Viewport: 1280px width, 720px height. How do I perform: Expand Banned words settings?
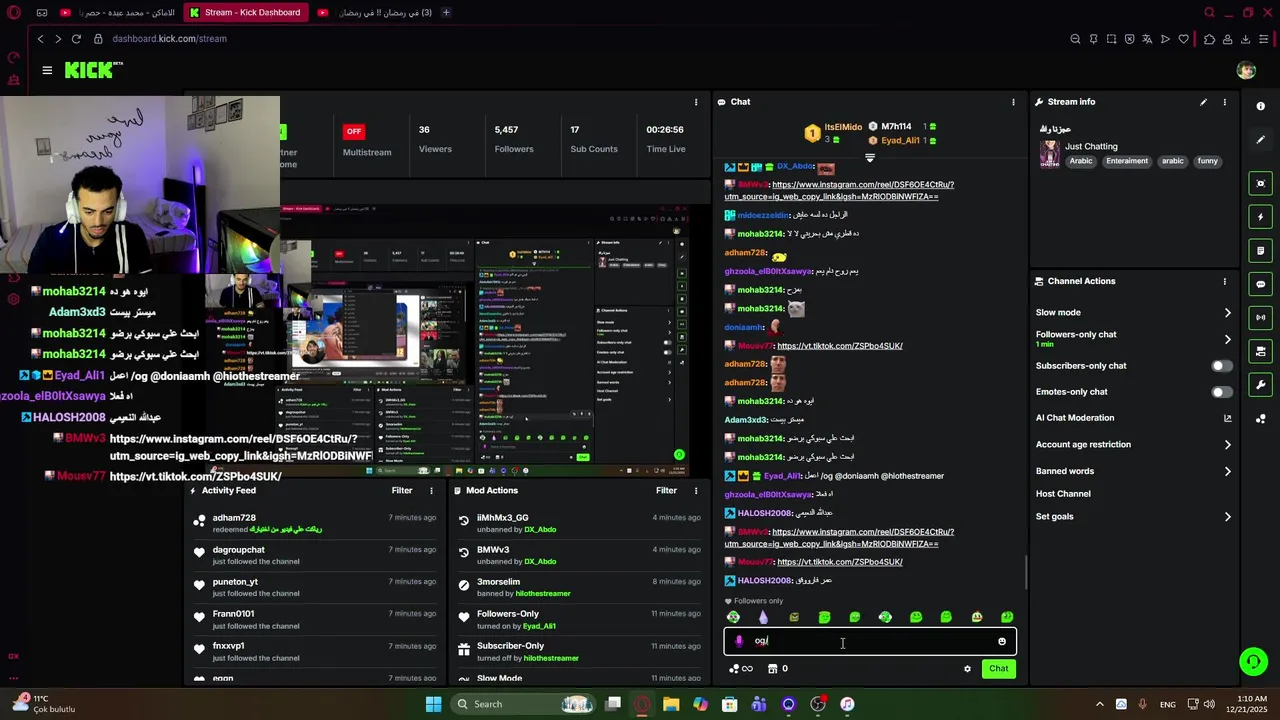pyautogui.click(x=1133, y=471)
